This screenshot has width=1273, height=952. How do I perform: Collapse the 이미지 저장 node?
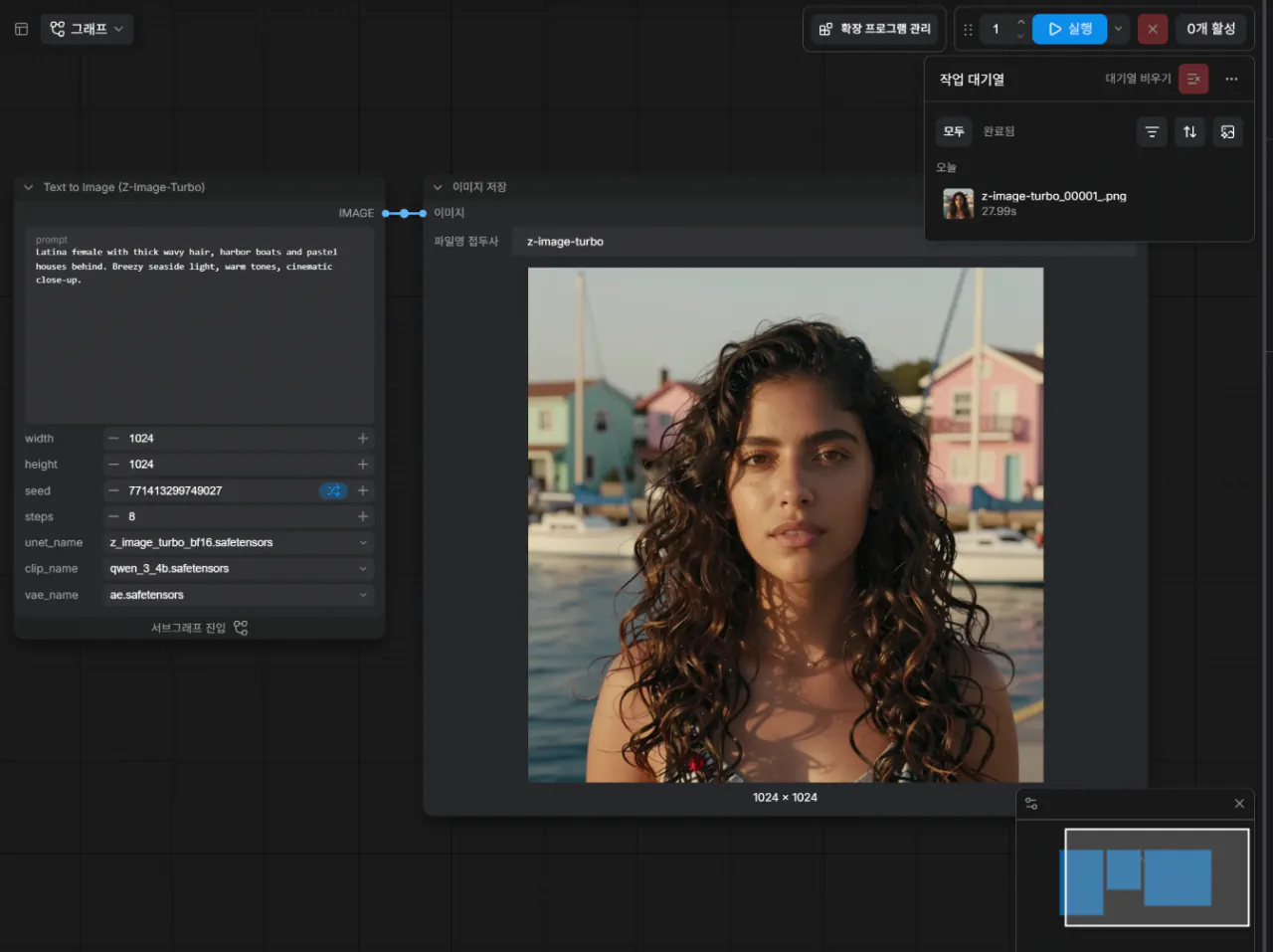[x=438, y=187]
